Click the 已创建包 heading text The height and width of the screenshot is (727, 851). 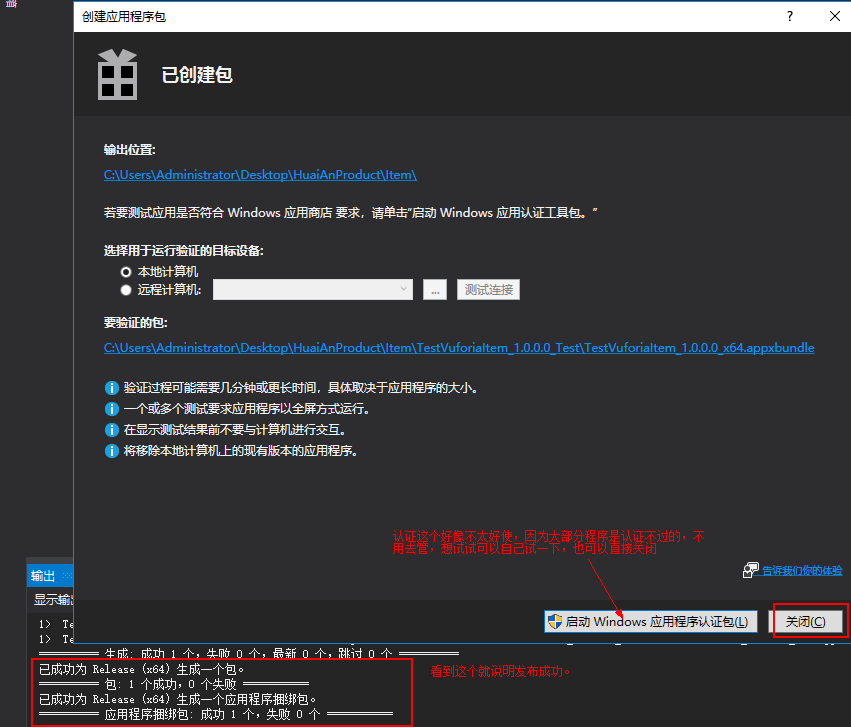click(197, 75)
